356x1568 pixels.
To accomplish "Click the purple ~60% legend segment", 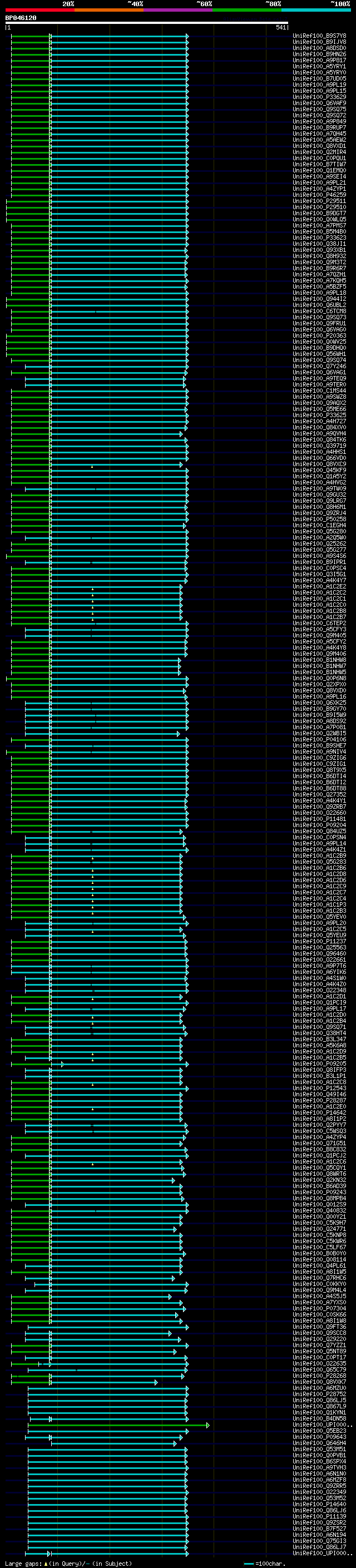I will (x=179, y=10).
